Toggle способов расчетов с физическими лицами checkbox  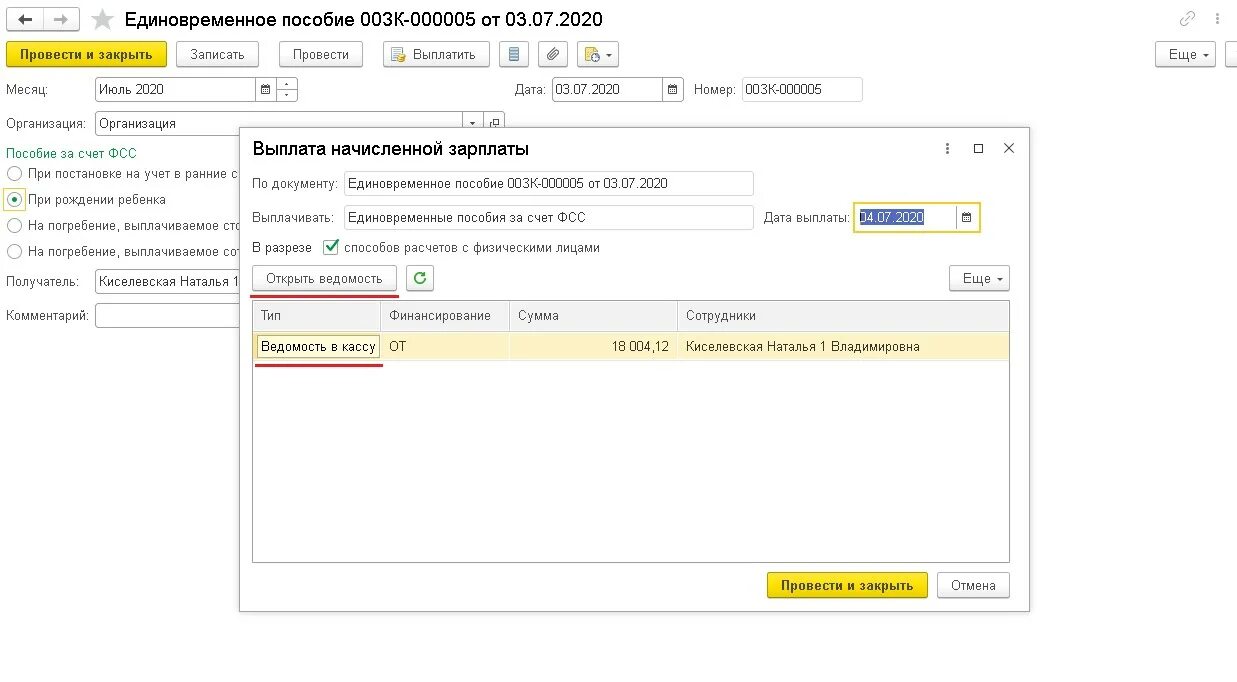coord(331,247)
